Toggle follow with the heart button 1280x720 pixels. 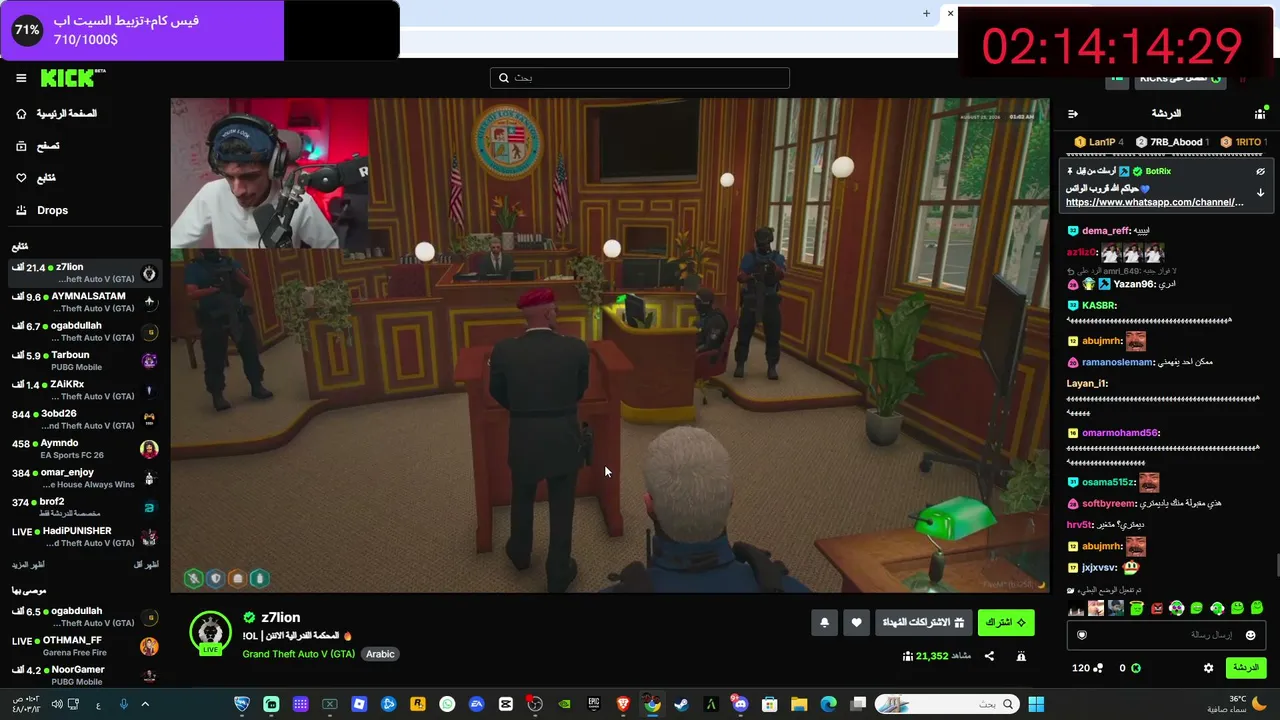click(856, 623)
